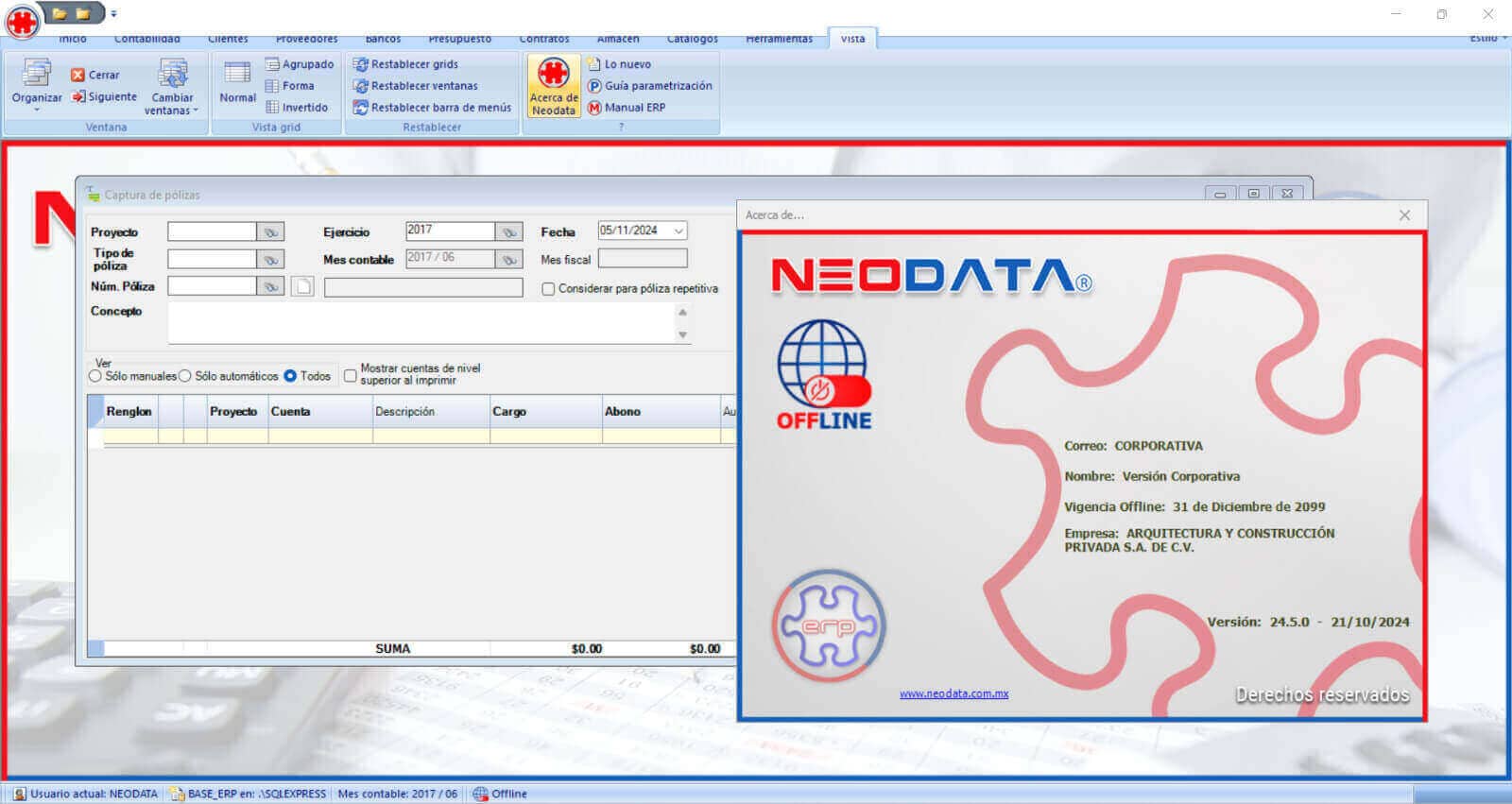The height and width of the screenshot is (804, 1512).
Task: Expand the Fecha date dropdown
Action: tap(678, 231)
